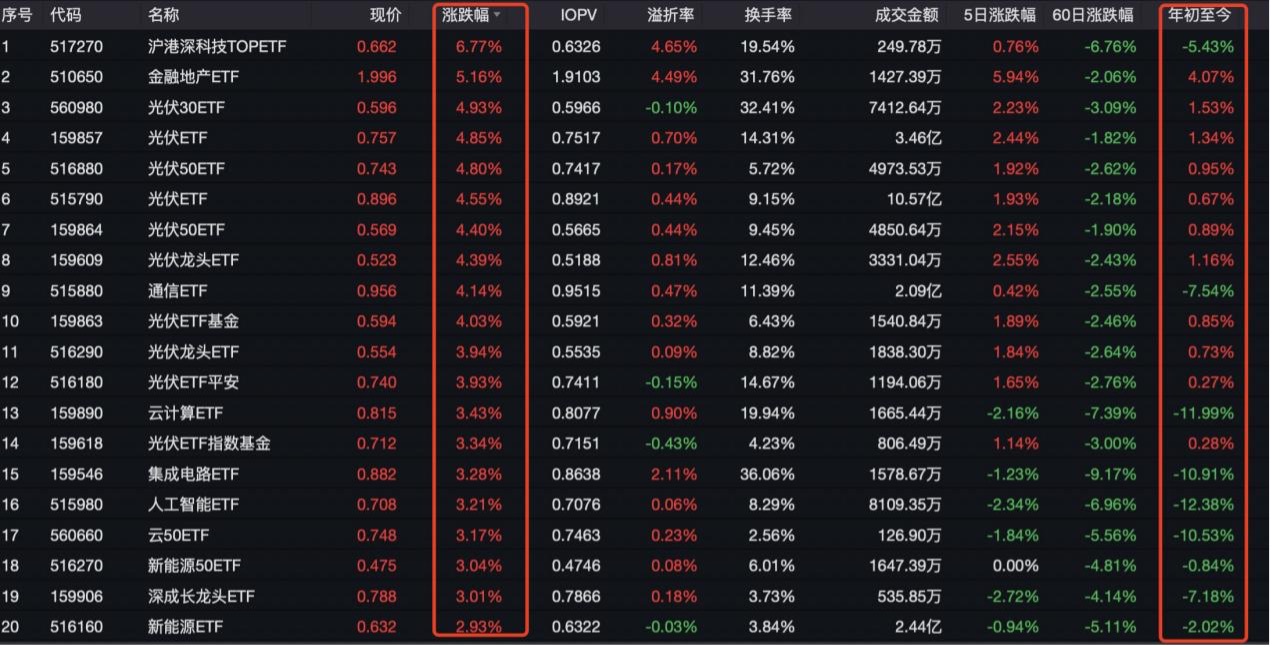Click the -11.99% year-to-date value
Image resolution: width=1274 pixels, height=647 pixels.
click(x=1204, y=413)
